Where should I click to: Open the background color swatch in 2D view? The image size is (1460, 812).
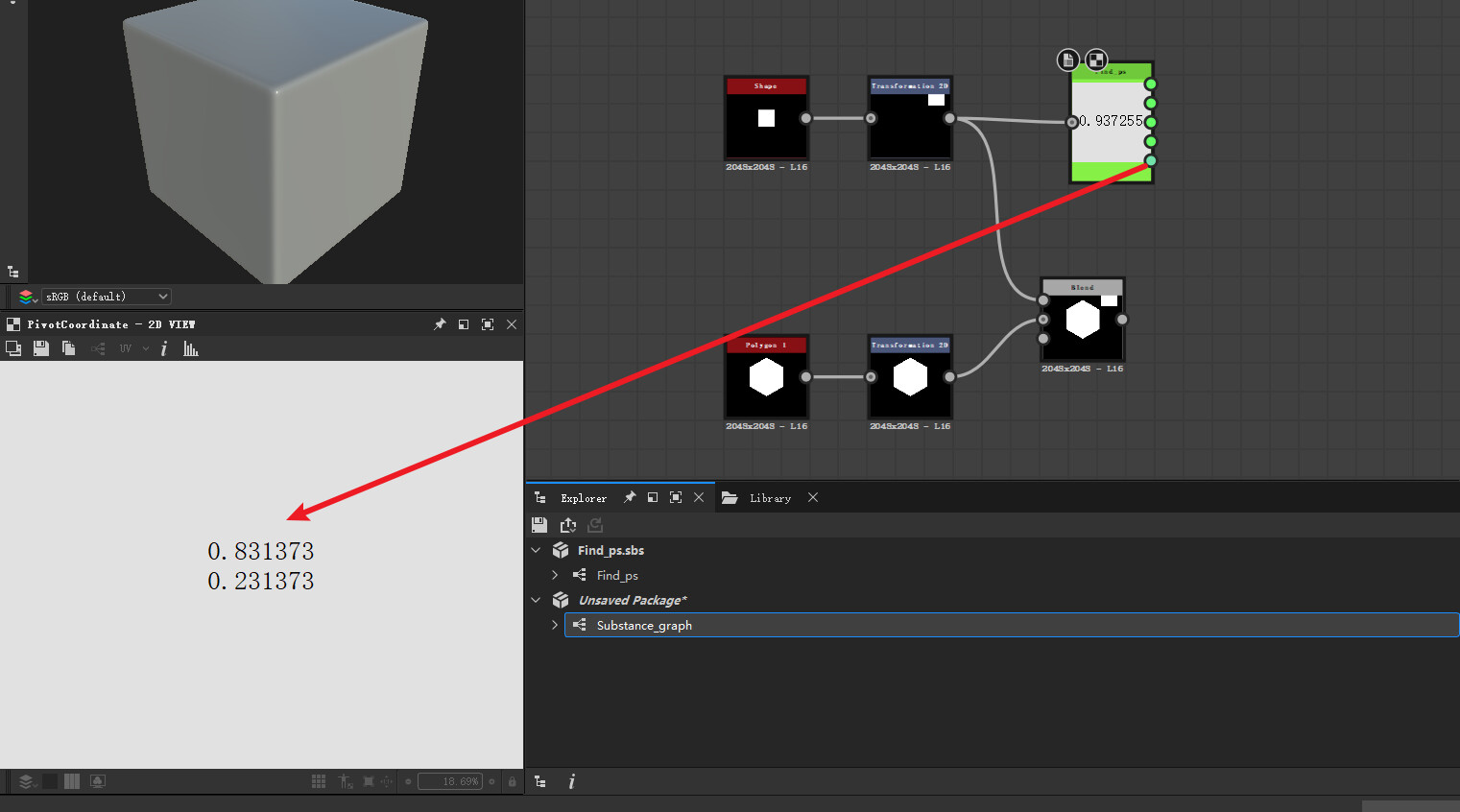coord(50,780)
